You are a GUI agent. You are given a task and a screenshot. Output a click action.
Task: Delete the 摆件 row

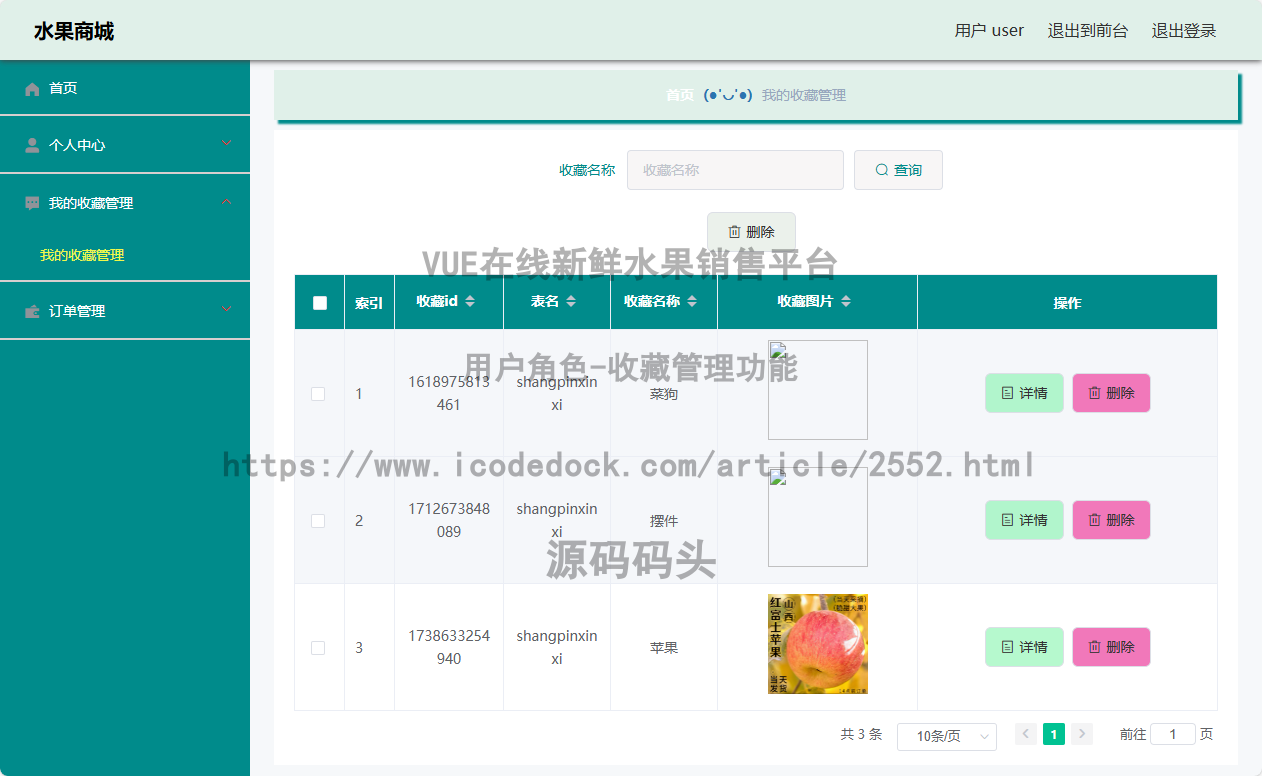point(1111,520)
